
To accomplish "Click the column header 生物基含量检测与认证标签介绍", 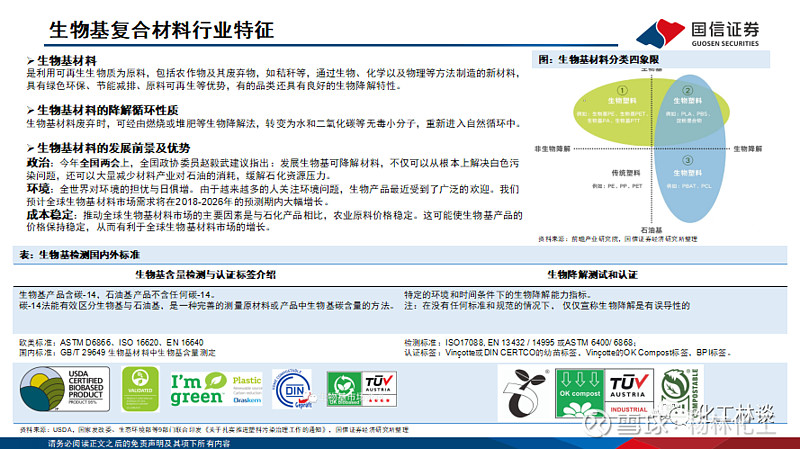I will 206,275.
